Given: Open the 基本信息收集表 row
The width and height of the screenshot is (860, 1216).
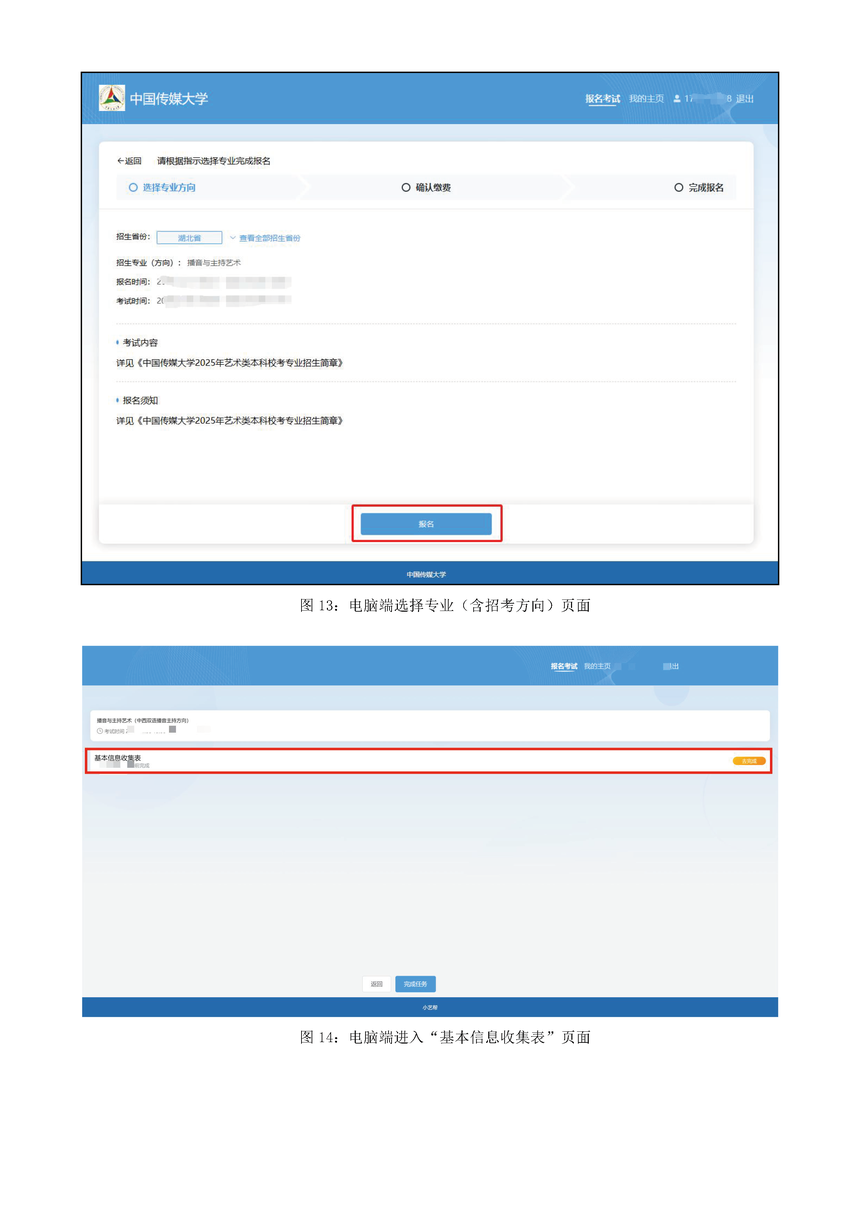Looking at the screenshot, I should [430, 761].
